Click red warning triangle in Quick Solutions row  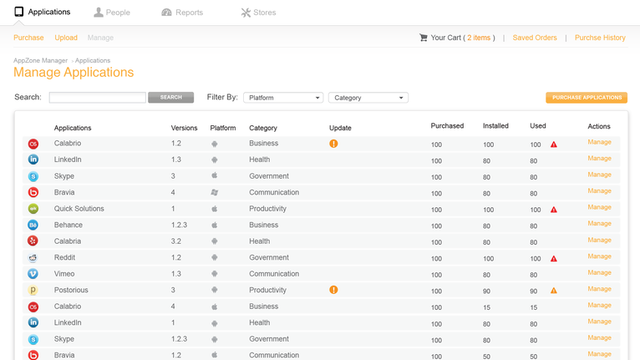pyautogui.click(x=553, y=210)
